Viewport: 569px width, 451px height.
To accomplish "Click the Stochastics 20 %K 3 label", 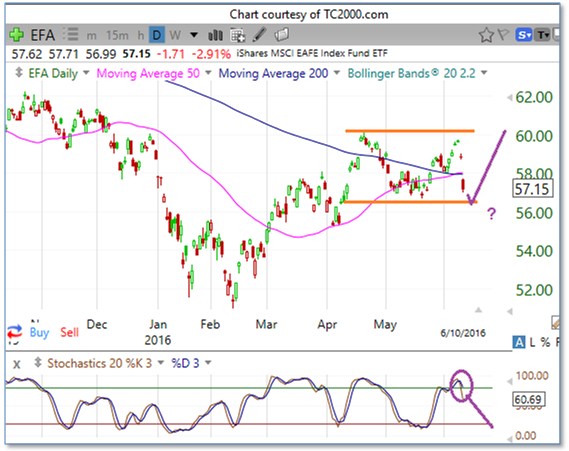I will coord(99,363).
